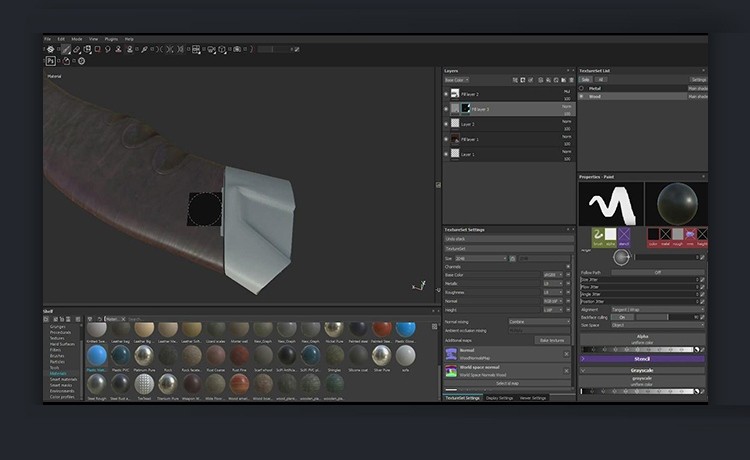750x460 pixels.
Task: Select Metal texture set radio button
Action: pos(582,88)
